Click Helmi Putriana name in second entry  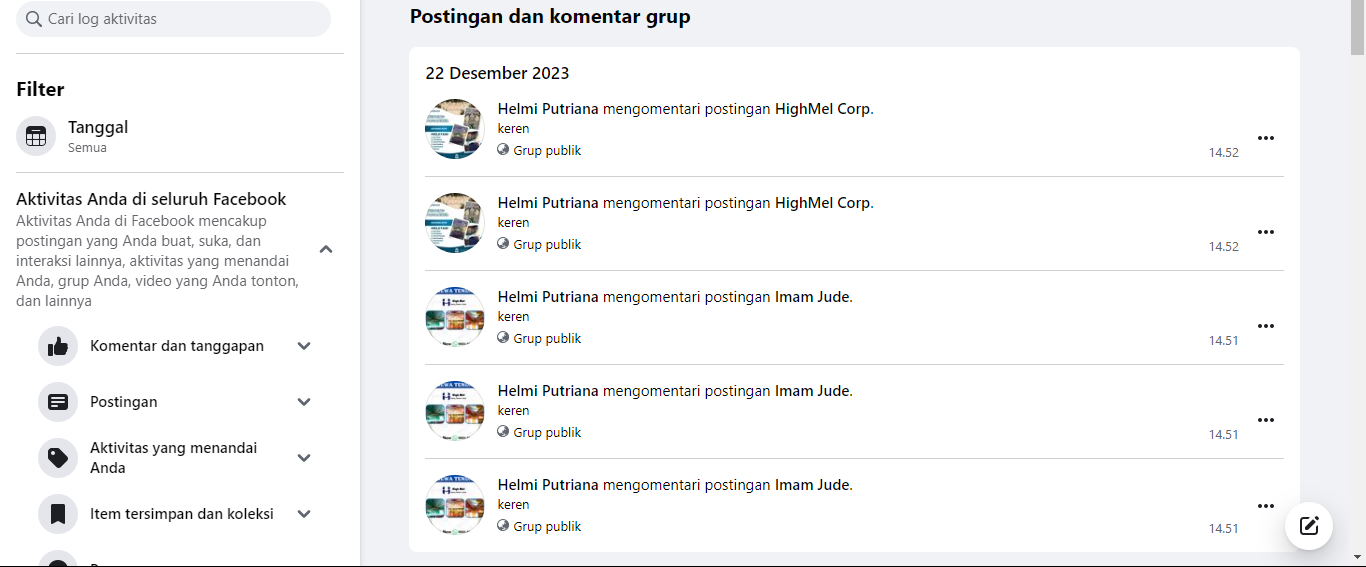tap(548, 203)
